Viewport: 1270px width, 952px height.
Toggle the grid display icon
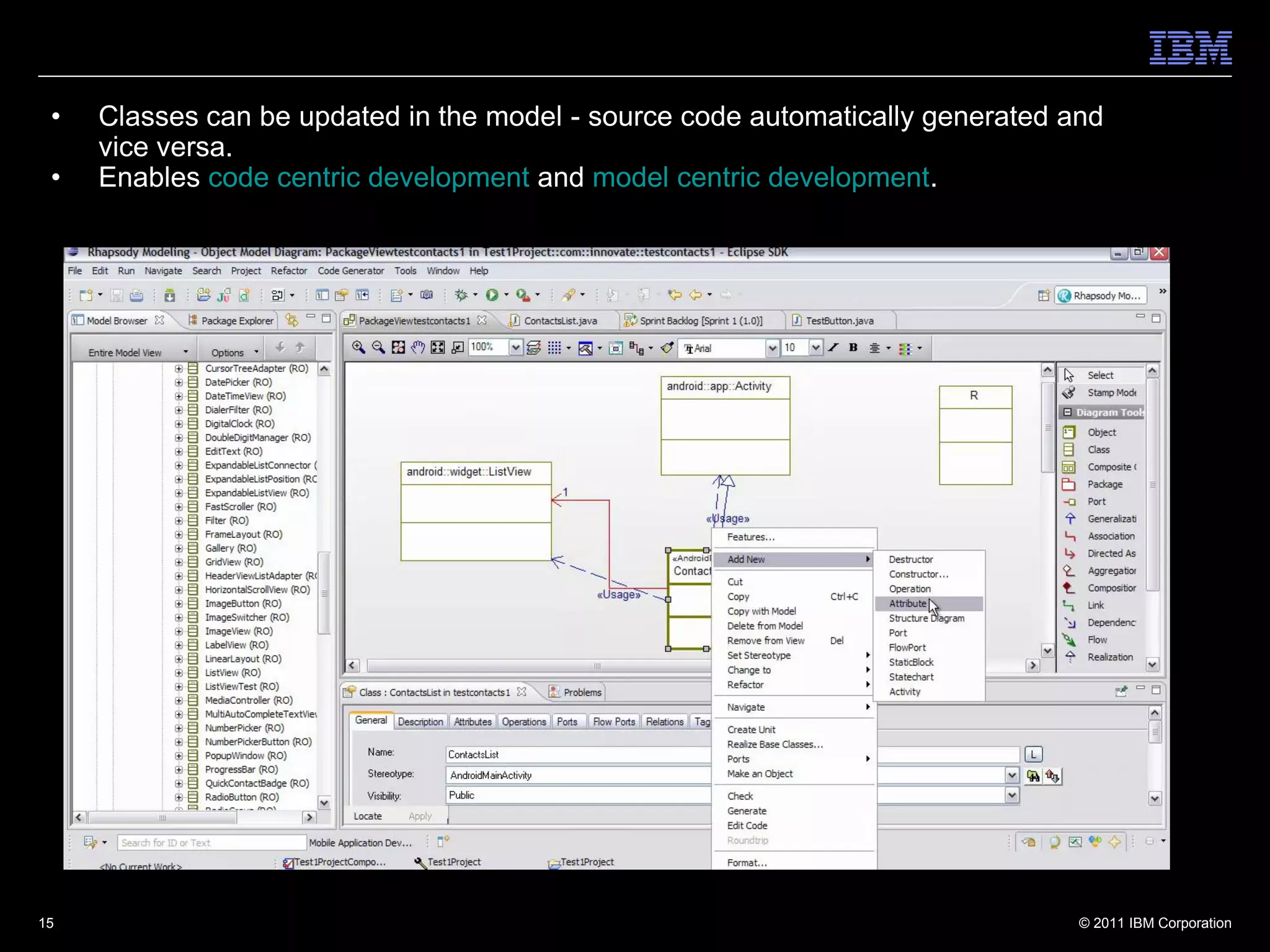[x=554, y=348]
